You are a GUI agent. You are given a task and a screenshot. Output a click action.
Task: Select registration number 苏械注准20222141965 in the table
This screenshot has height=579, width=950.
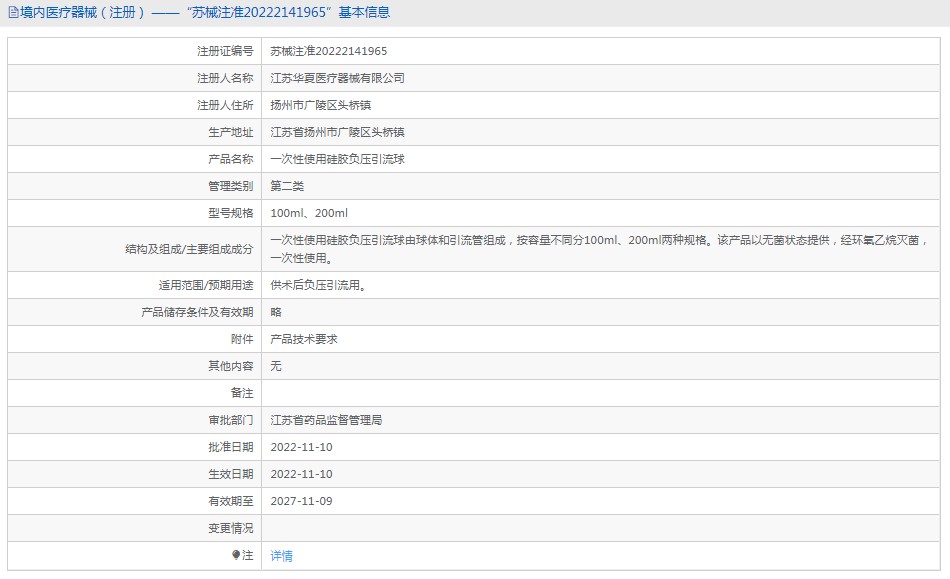point(328,51)
